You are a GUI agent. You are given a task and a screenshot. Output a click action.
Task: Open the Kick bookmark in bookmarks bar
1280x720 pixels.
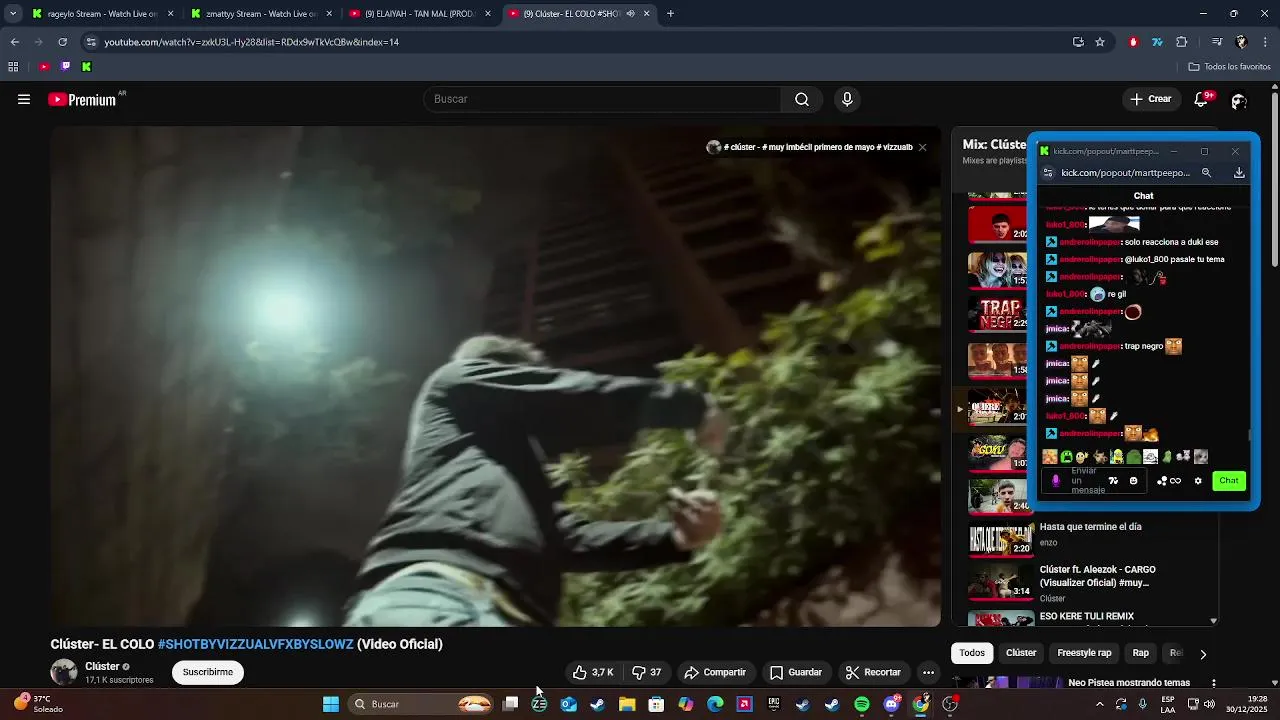click(86, 67)
